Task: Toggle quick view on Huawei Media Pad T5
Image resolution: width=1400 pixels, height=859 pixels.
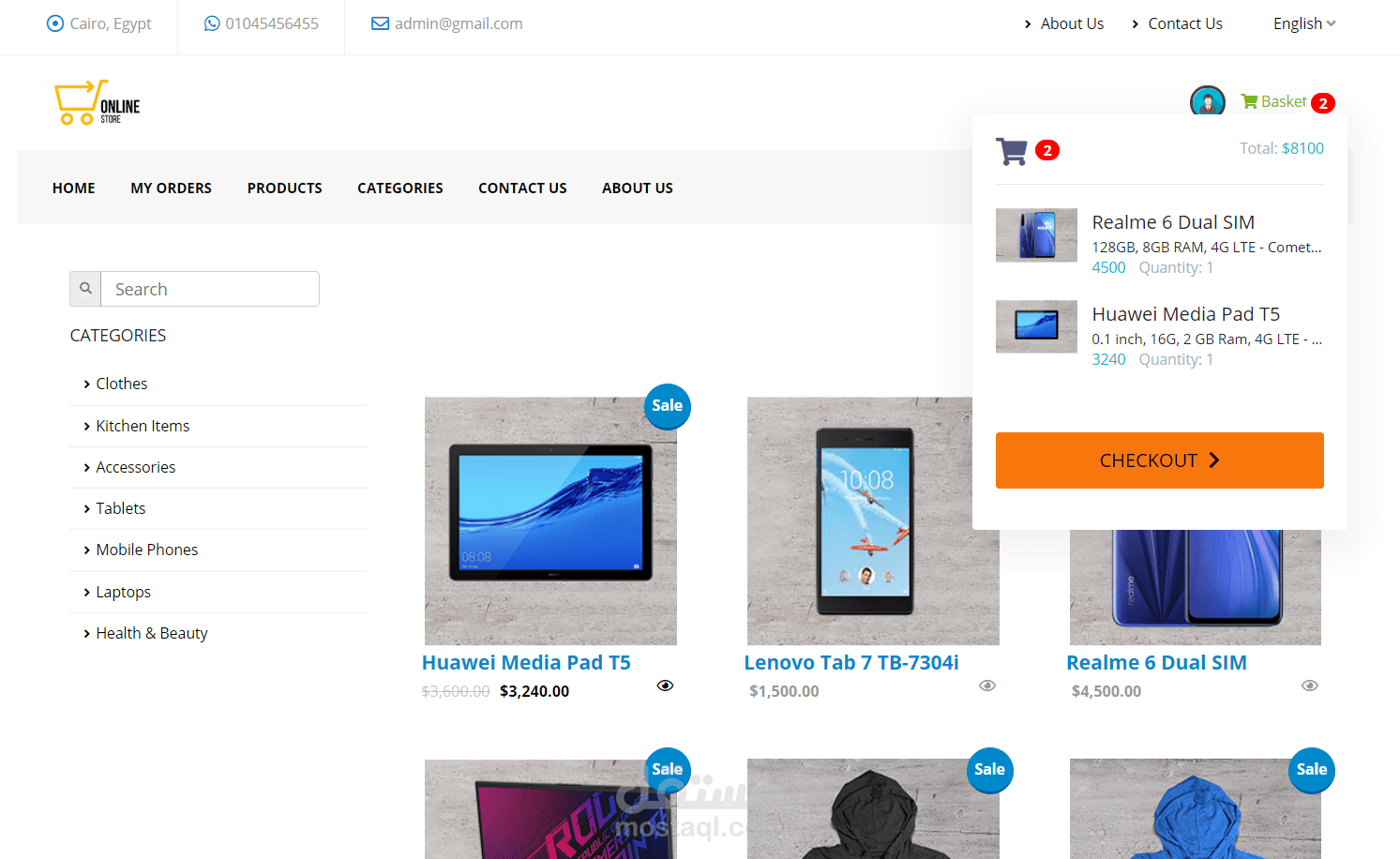Action: point(665,686)
